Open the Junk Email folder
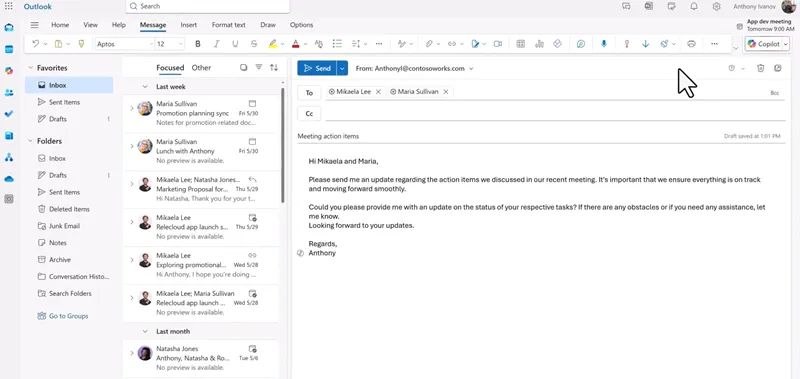 (x=64, y=226)
